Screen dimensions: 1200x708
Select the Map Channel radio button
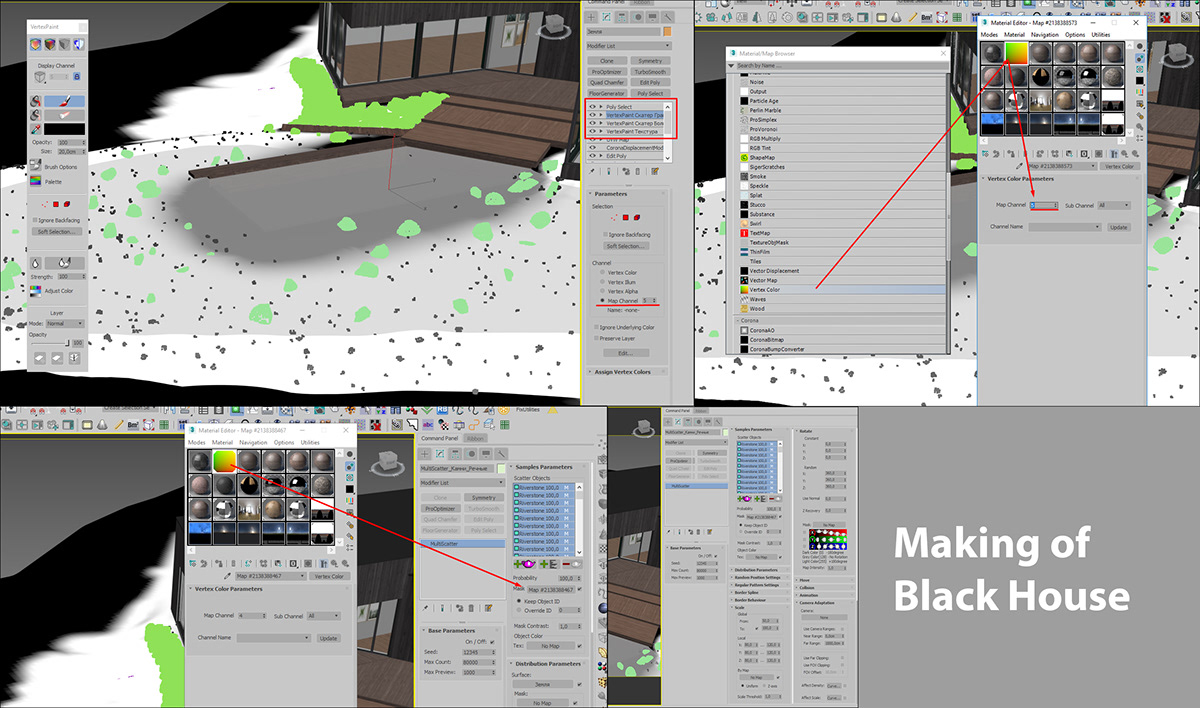click(601, 300)
